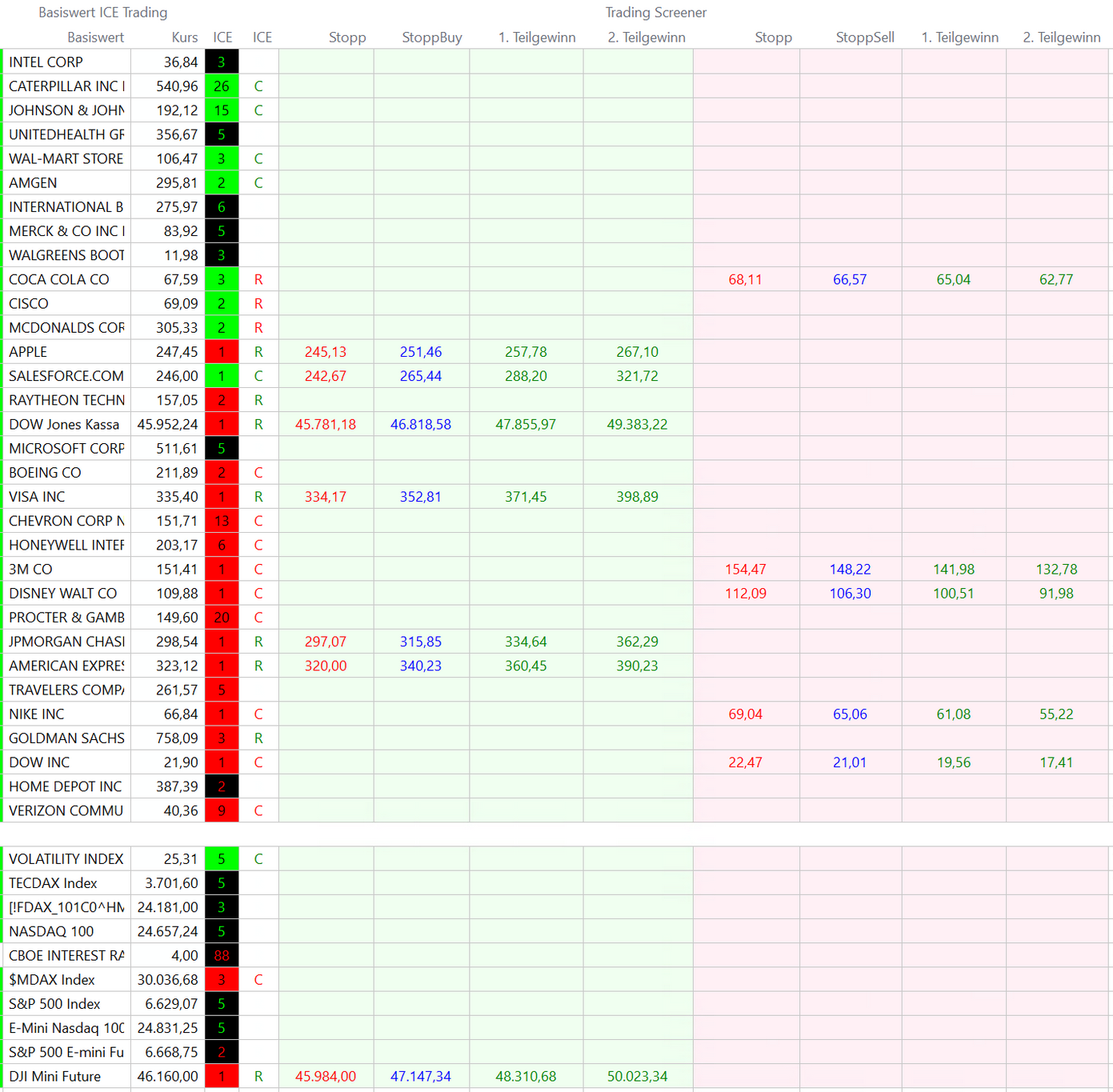Screen dimensions: 1113x1092
Task: Select Coca Cola's StoppSell value 66,57
Action: coord(849,280)
